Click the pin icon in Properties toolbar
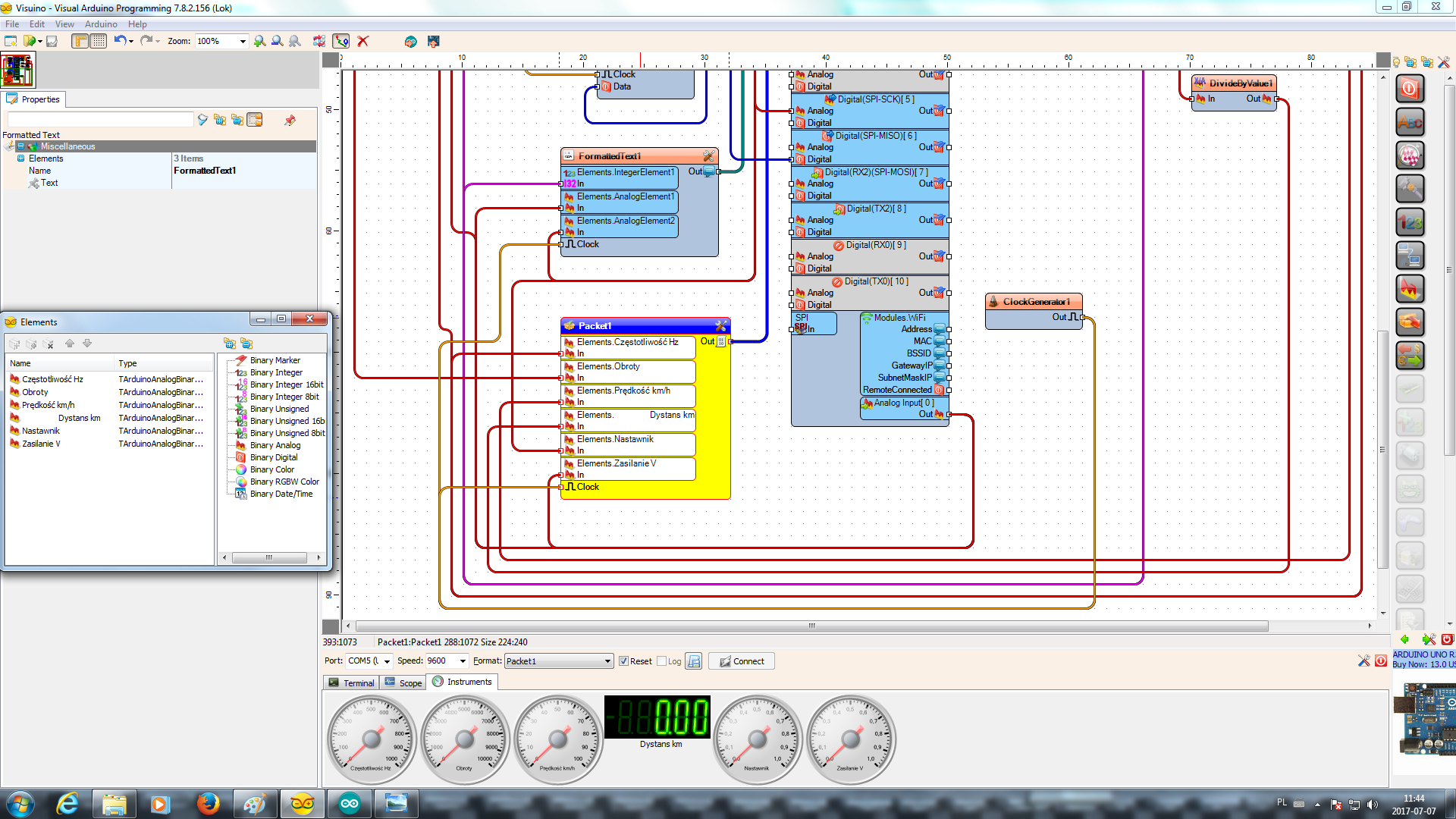Screen dimensions: 1456x819 (290, 120)
